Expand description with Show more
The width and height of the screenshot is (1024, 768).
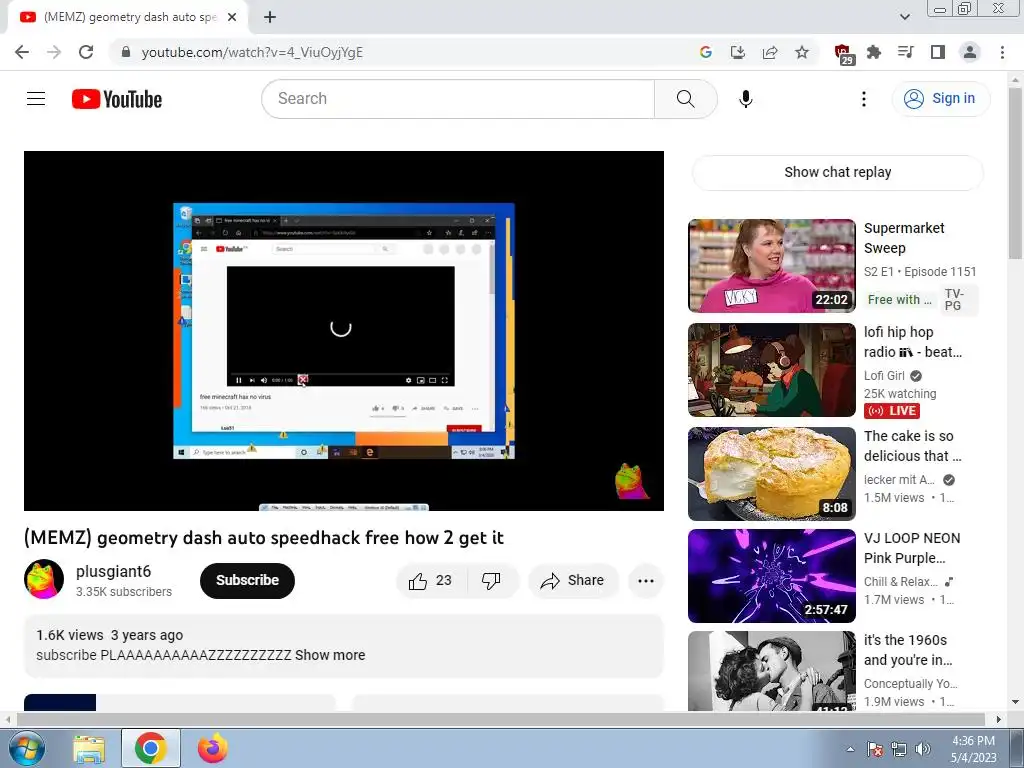[330, 655]
